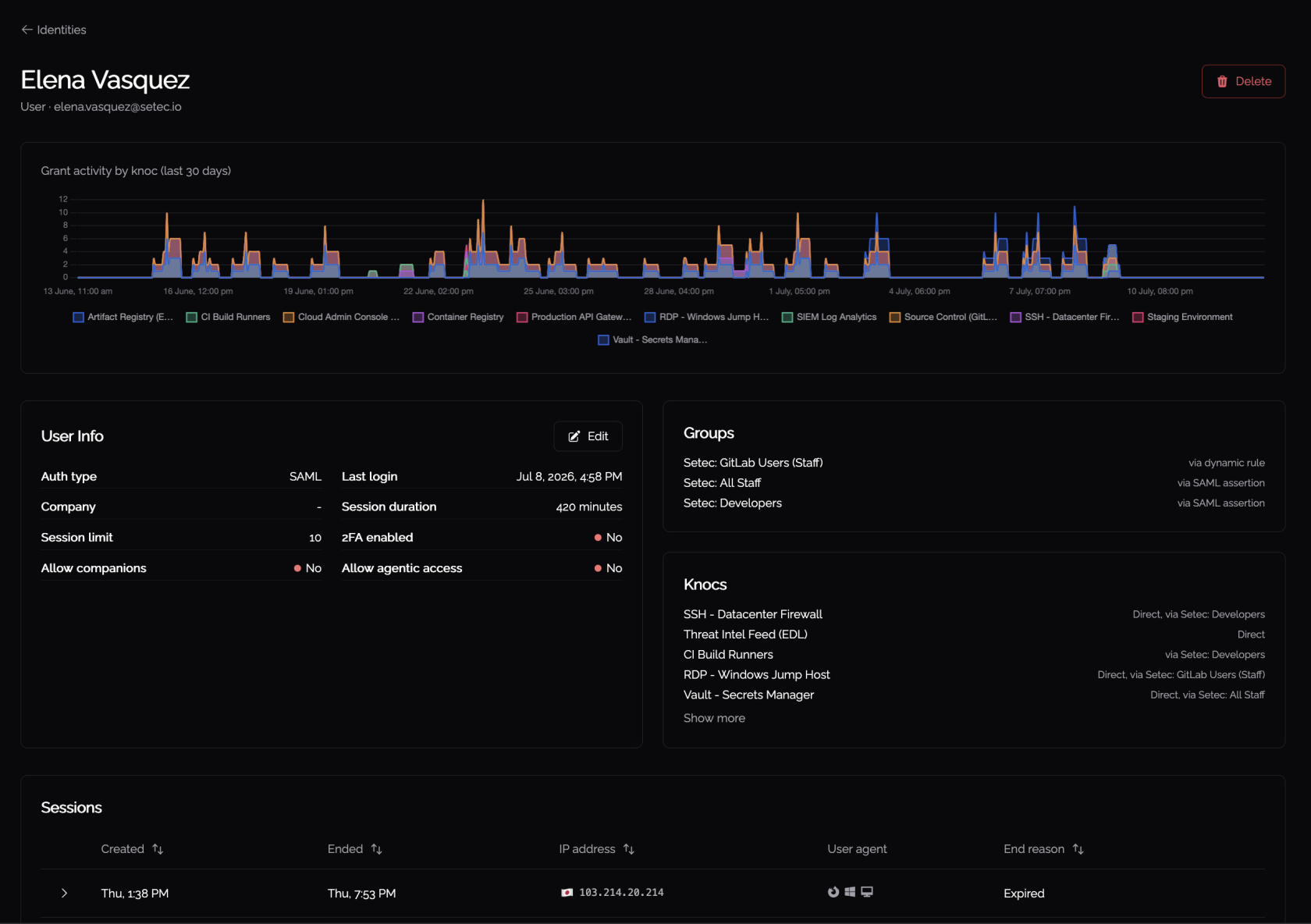Click the Windows OS icon in user agent

point(850,892)
